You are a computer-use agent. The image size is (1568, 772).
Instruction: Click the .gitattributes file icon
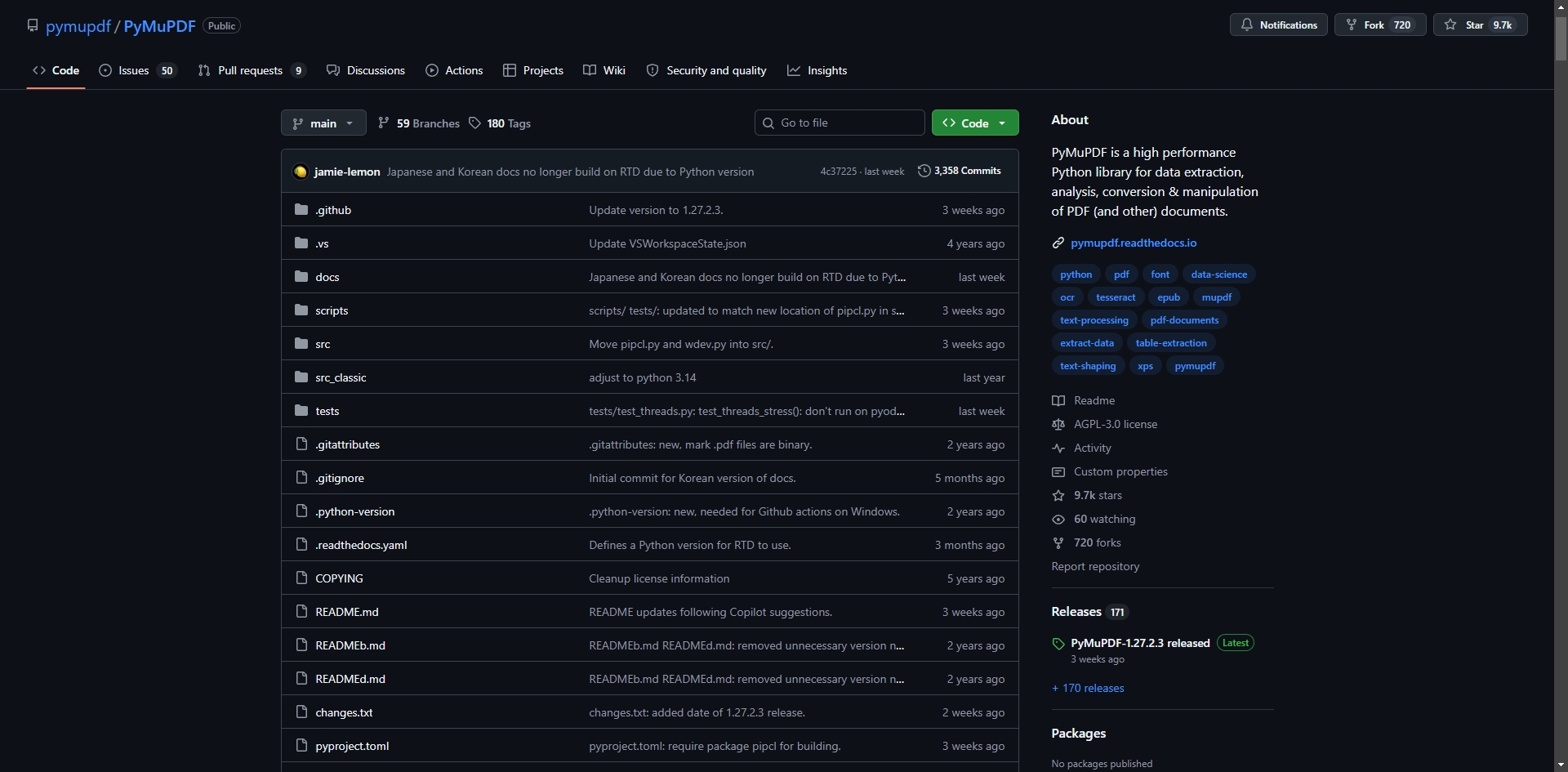pos(301,444)
